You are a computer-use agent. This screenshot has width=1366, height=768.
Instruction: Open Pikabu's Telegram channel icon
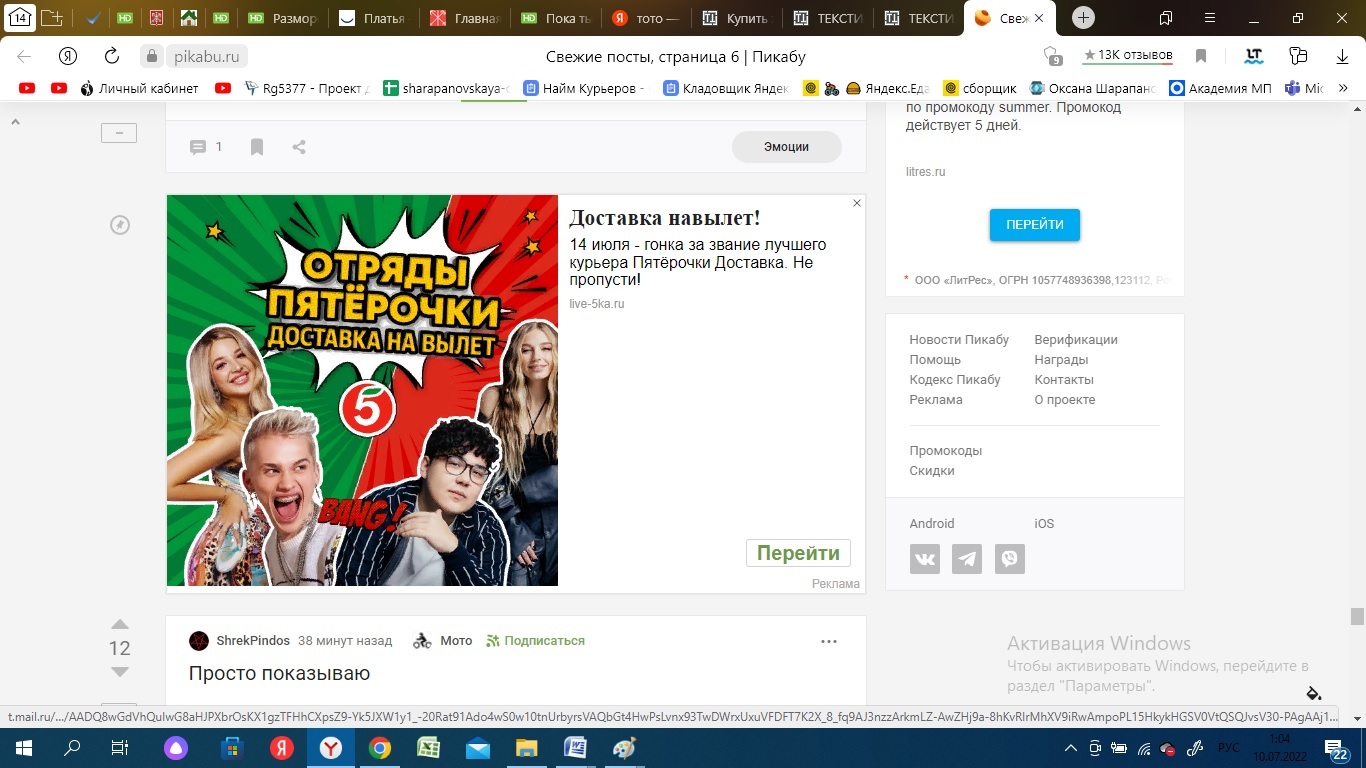pos(967,559)
